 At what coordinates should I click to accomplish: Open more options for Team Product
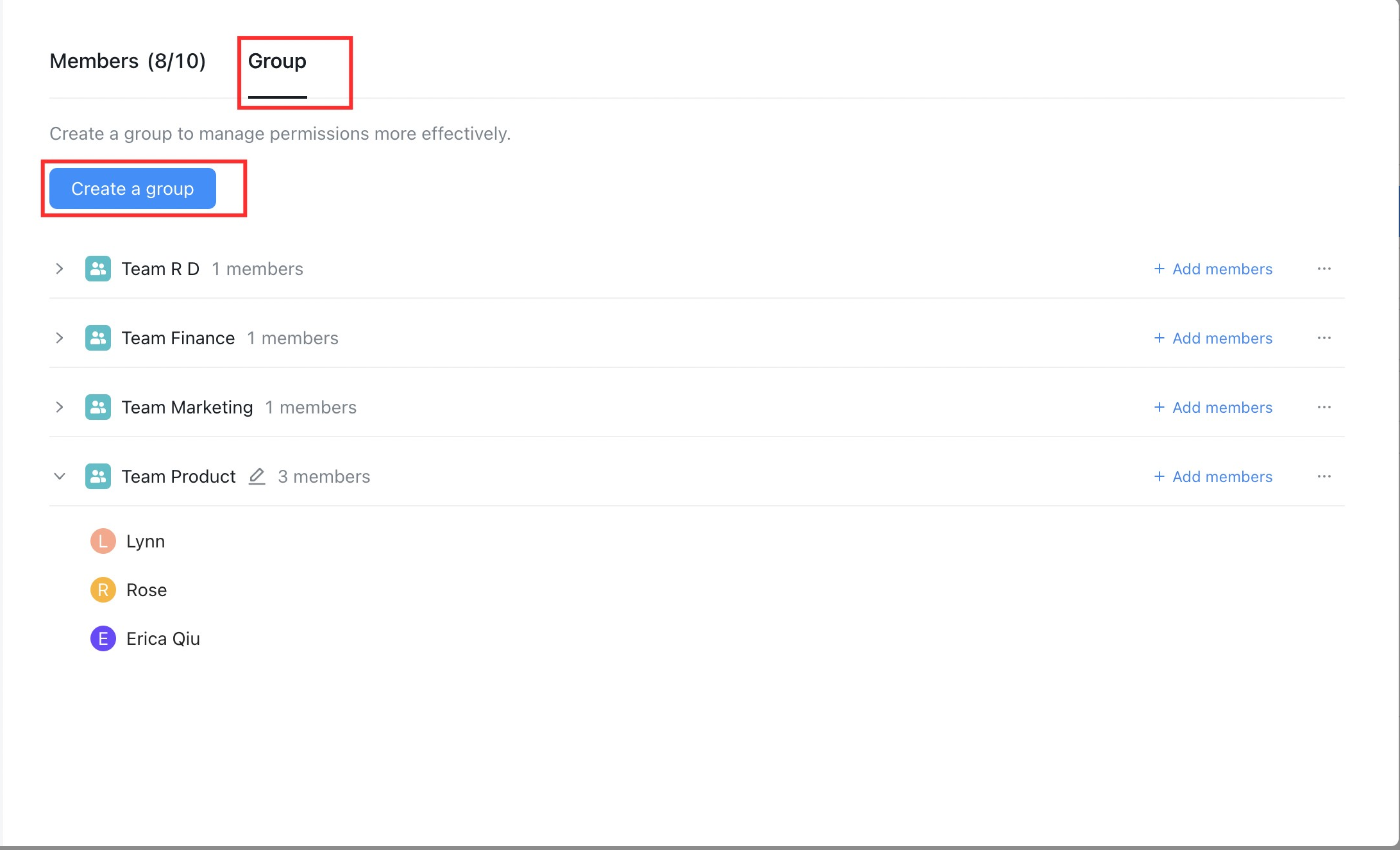coord(1324,476)
